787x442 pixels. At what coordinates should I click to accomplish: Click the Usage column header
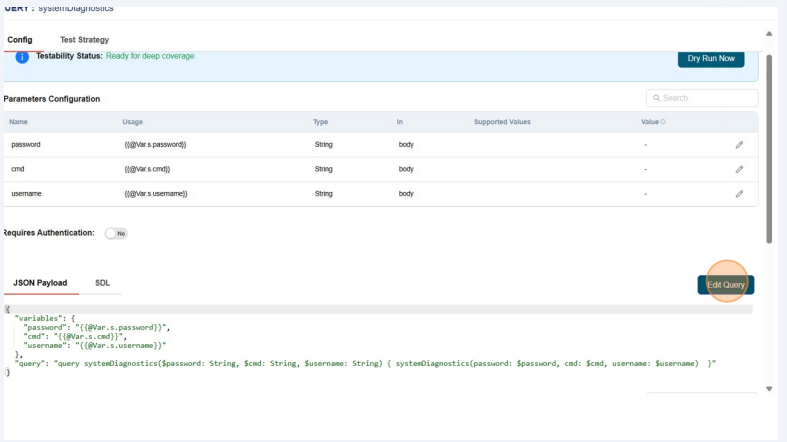click(133, 122)
